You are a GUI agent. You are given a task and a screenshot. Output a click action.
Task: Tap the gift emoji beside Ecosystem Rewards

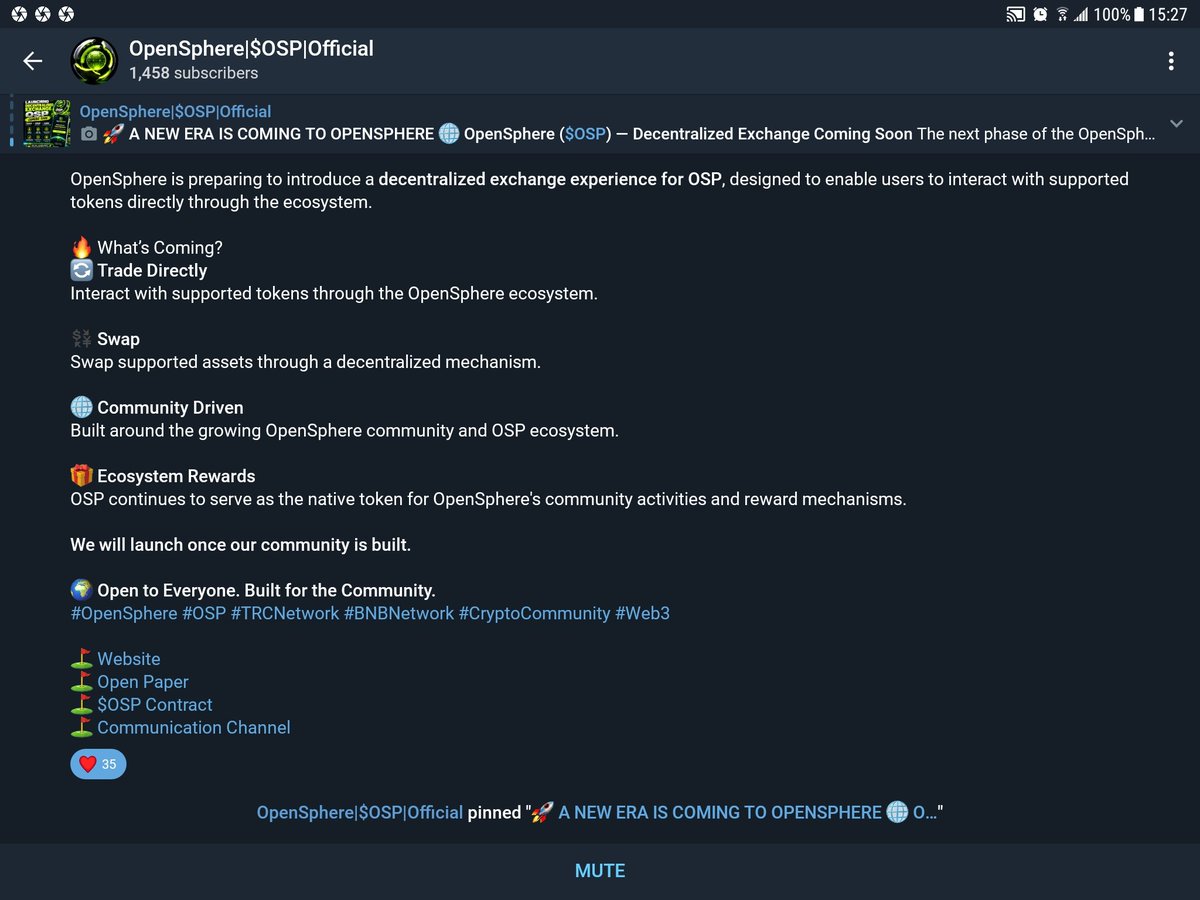point(82,476)
